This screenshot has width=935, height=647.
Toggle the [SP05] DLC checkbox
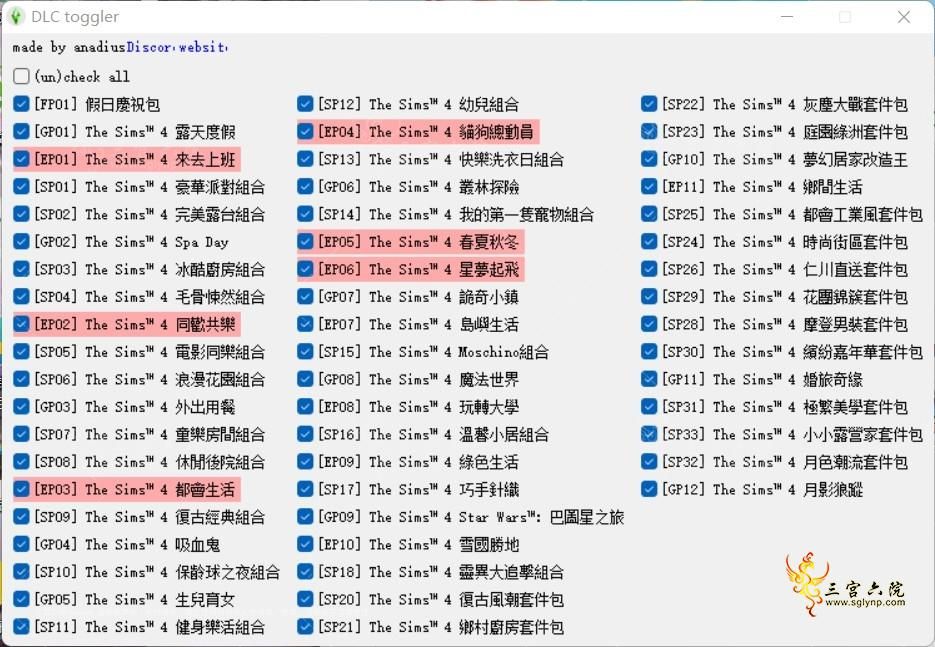click(21, 351)
